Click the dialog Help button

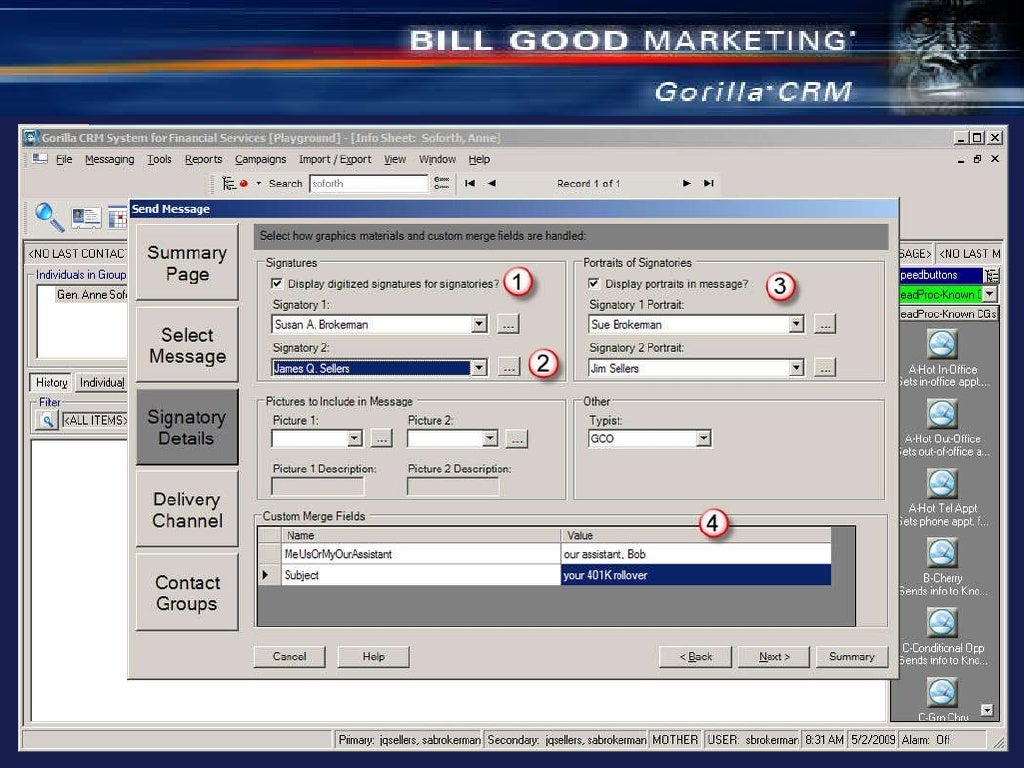coord(374,656)
